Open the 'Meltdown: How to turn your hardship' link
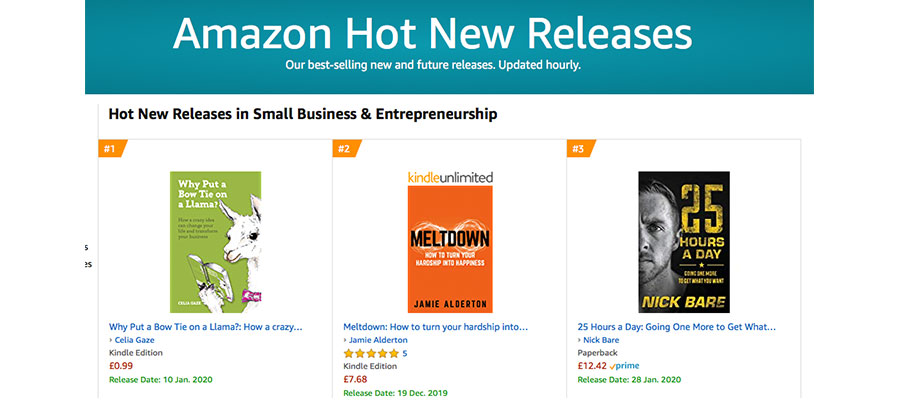The width and height of the screenshot is (900, 400). click(435, 326)
